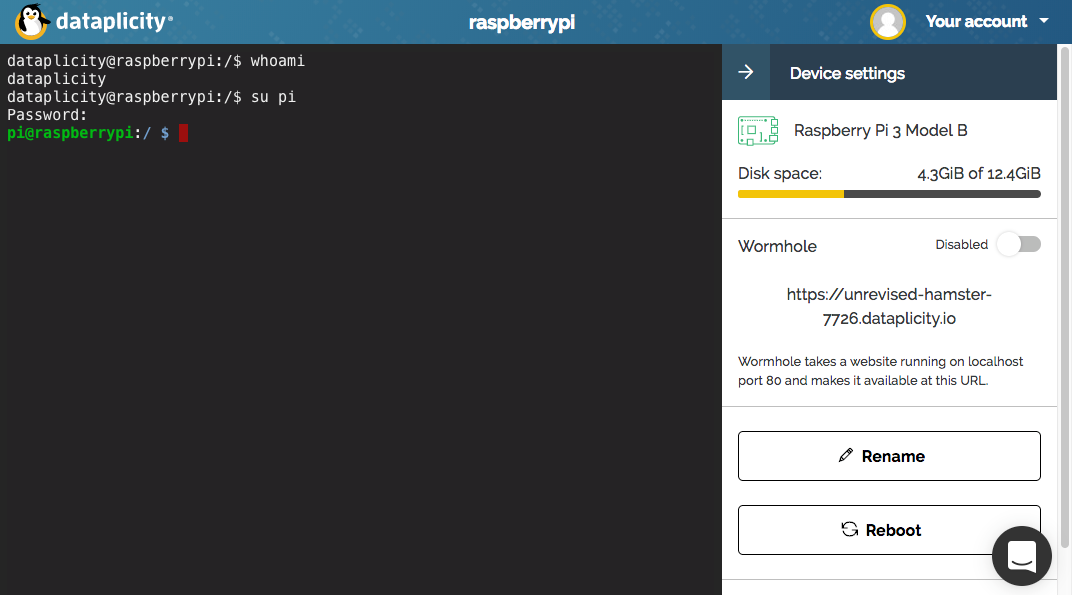Viewport: 1072px width, 595px height.
Task: Click the refresh icon on Reboot
Action: (x=849, y=529)
